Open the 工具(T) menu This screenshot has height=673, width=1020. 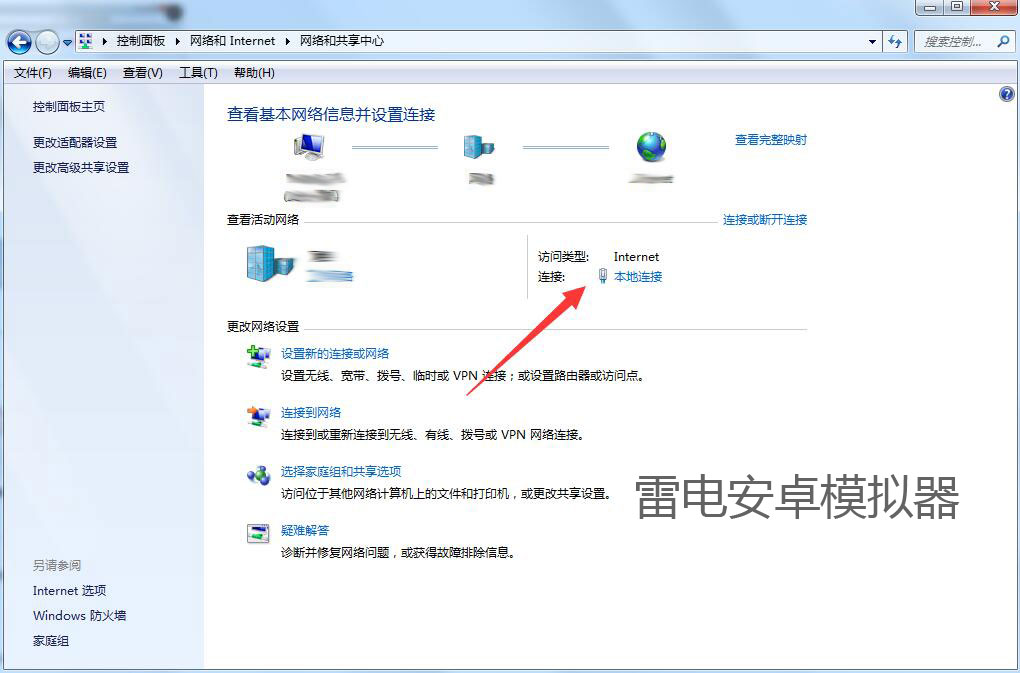point(197,73)
